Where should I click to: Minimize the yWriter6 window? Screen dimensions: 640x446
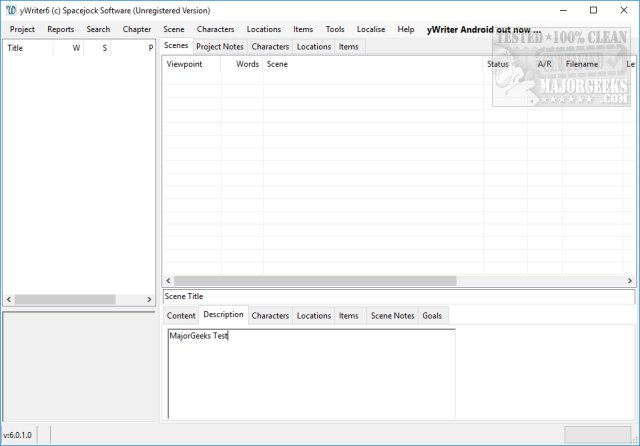click(x=563, y=10)
